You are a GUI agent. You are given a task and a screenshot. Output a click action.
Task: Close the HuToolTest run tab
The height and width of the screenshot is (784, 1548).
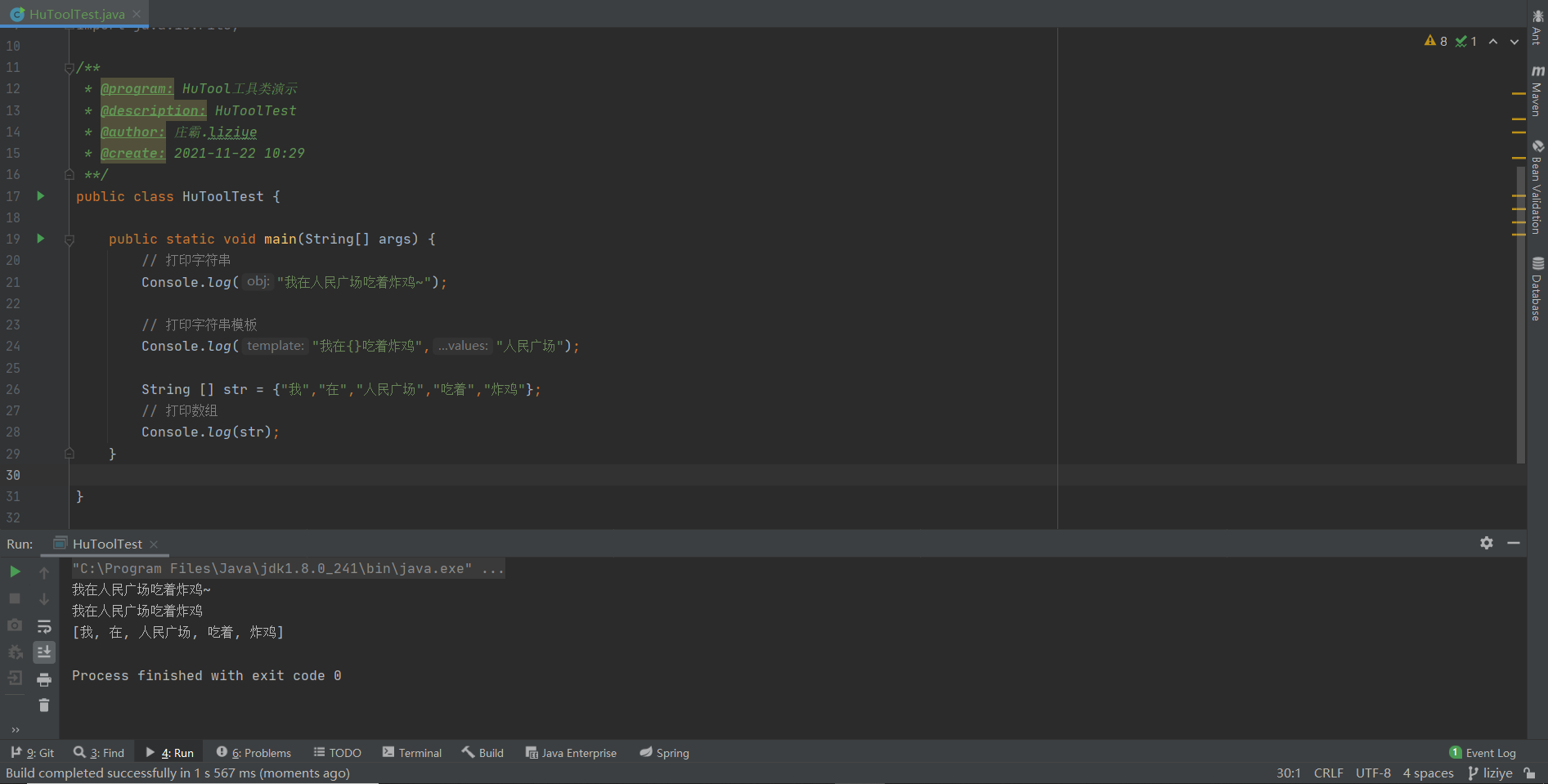(154, 544)
